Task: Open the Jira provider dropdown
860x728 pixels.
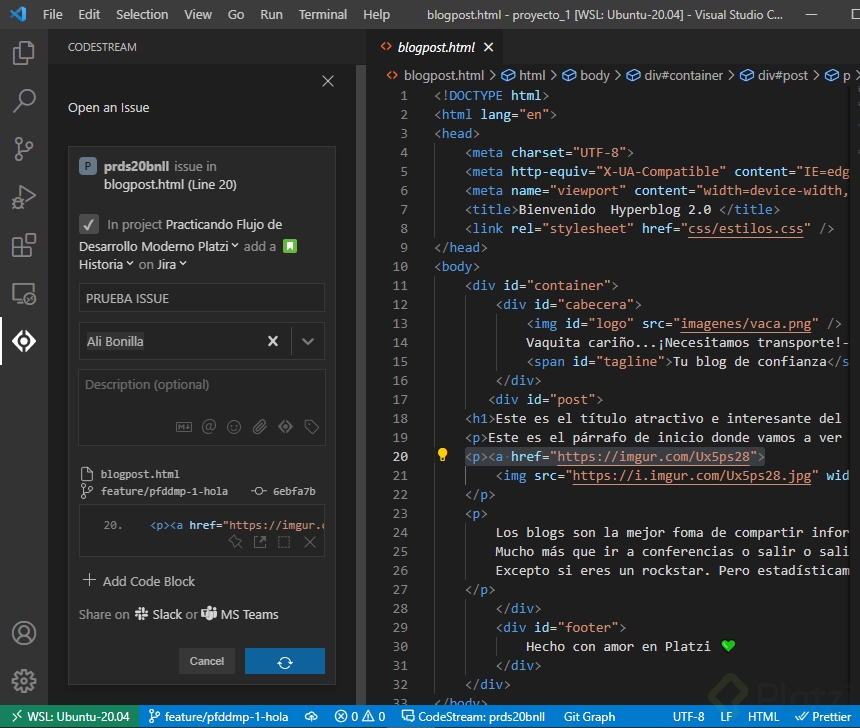Action: pyautogui.click(x=171, y=265)
